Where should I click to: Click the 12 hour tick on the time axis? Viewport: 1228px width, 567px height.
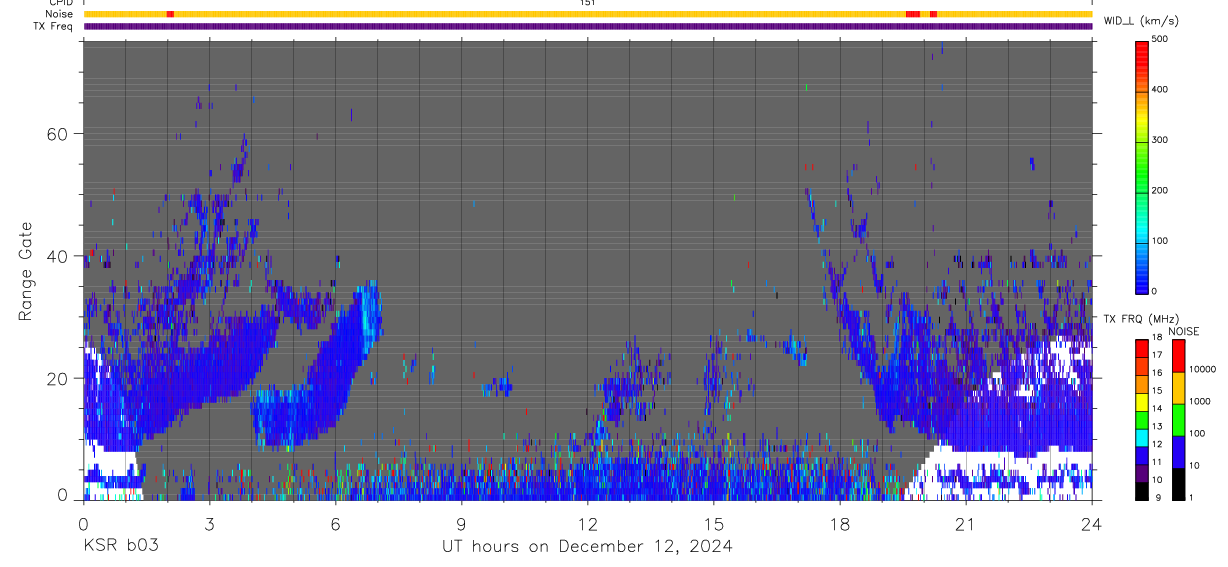coord(588,523)
